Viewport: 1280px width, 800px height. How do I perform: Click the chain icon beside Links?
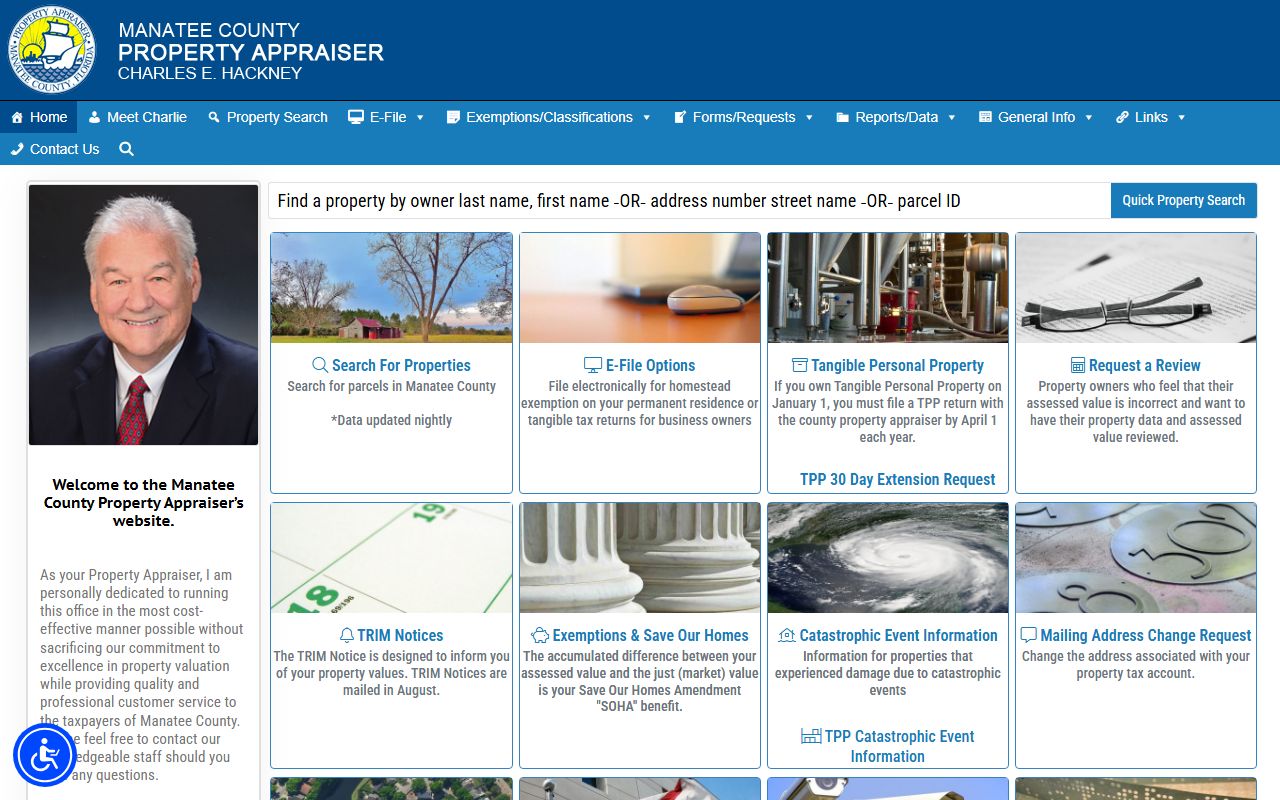(1122, 117)
